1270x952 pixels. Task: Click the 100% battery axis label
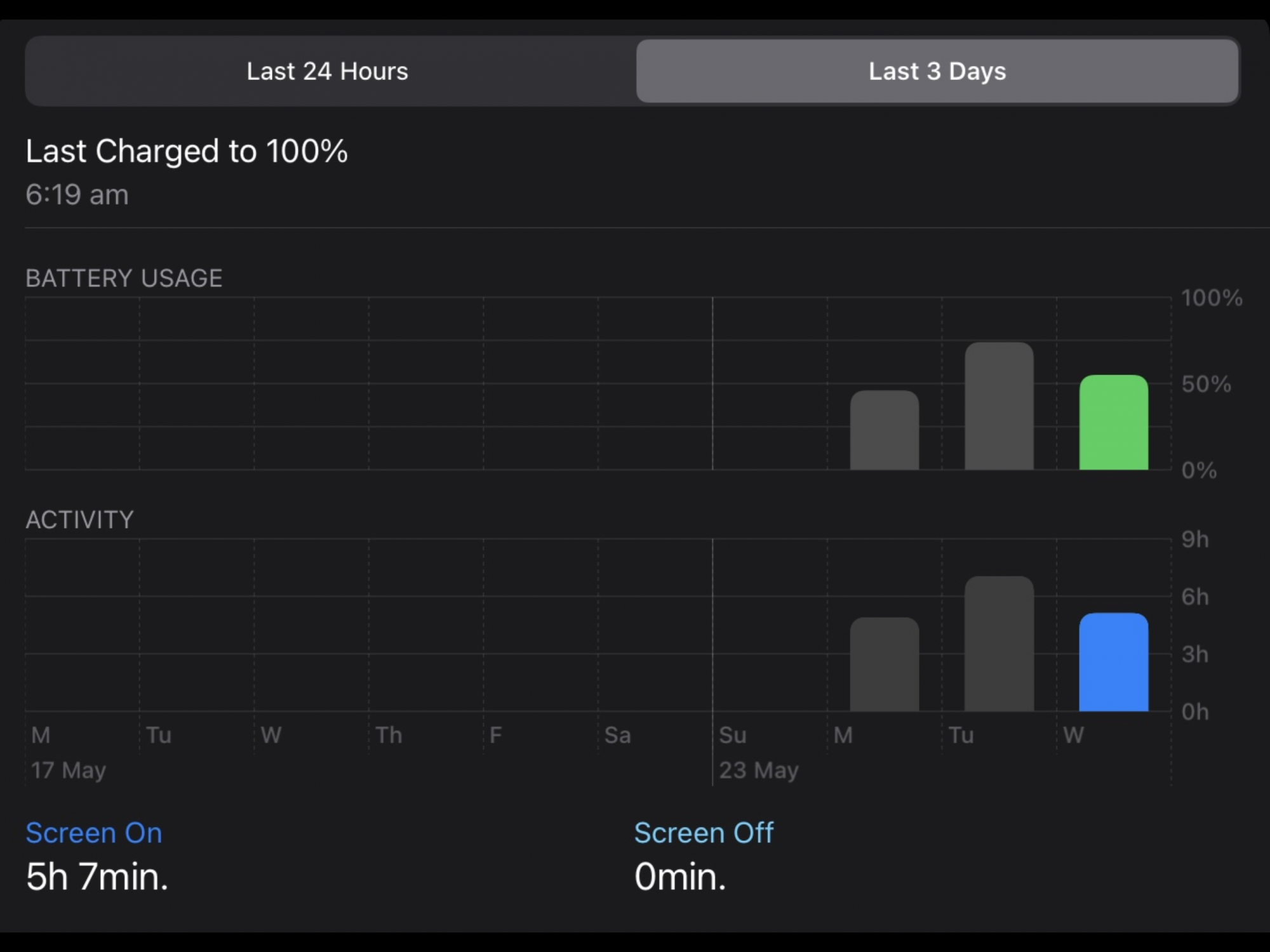click(x=1212, y=298)
